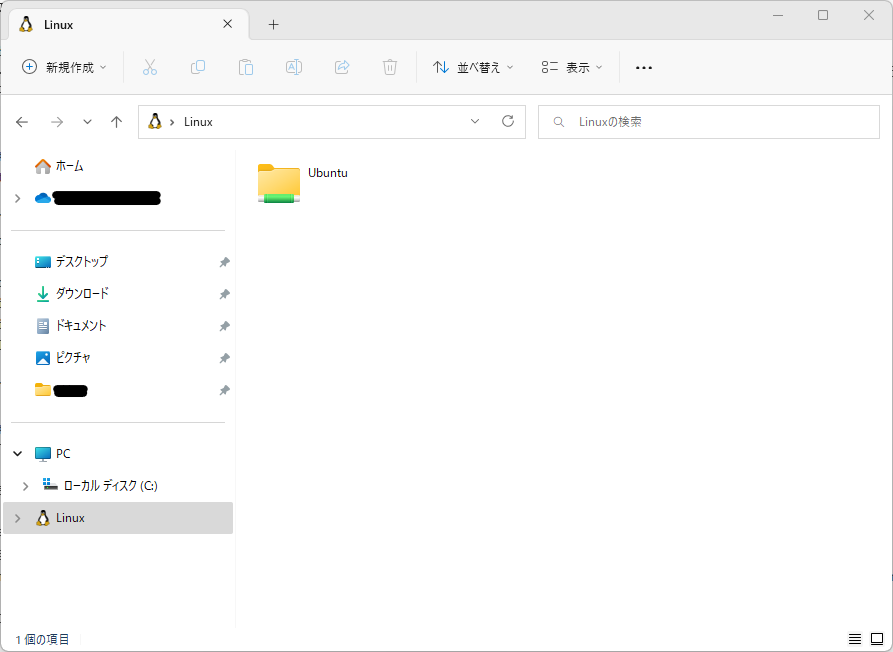Click the Share icon in the toolbar
Screen dimensions: 893x652
pos(341,67)
